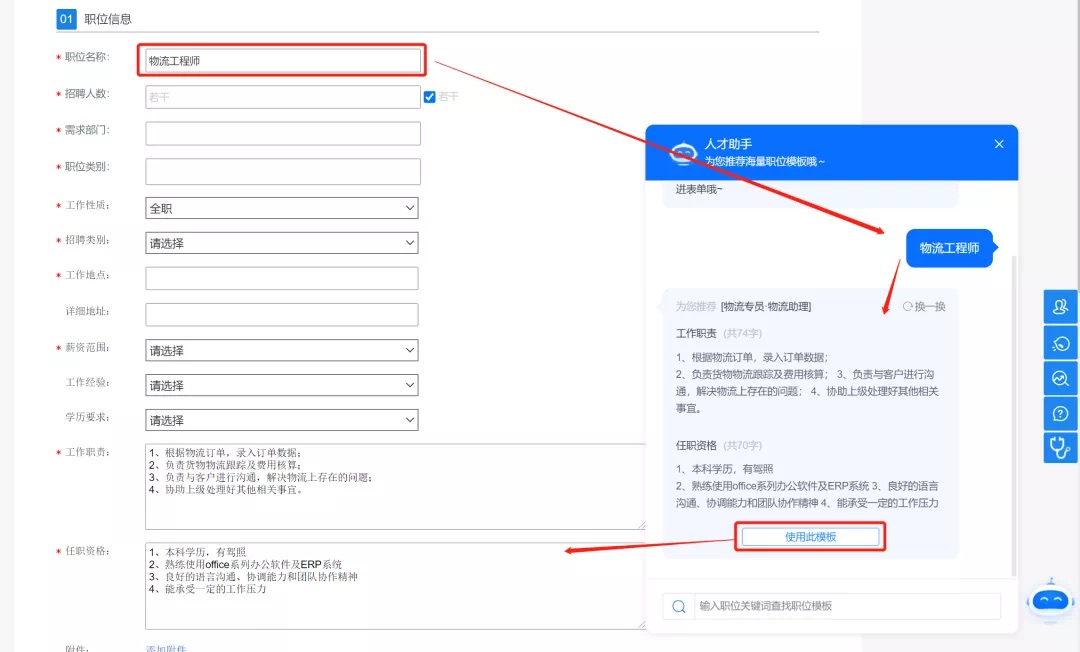This screenshot has height=652, width=1080.
Task: Click inside the 工作职责 text area
Action: coord(395,487)
